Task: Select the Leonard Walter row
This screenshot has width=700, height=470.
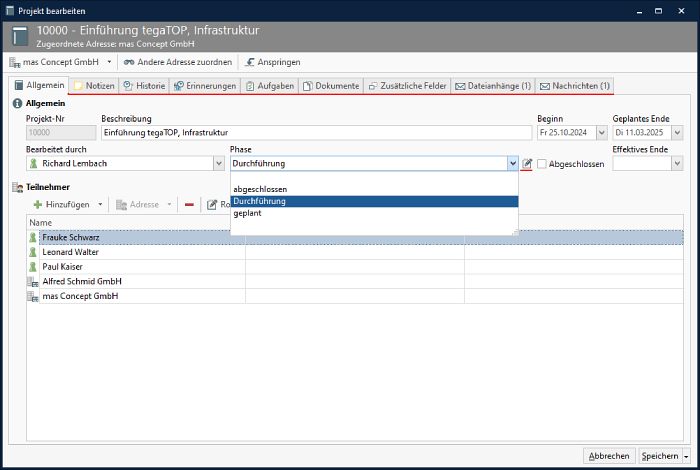Action: [355, 252]
